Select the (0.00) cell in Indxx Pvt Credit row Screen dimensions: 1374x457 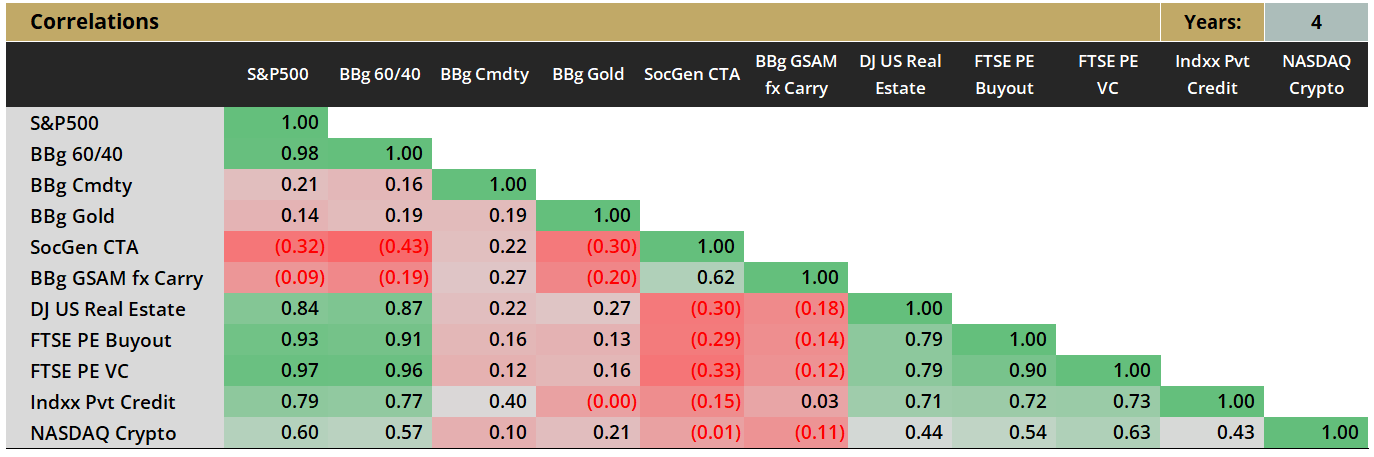coord(588,402)
